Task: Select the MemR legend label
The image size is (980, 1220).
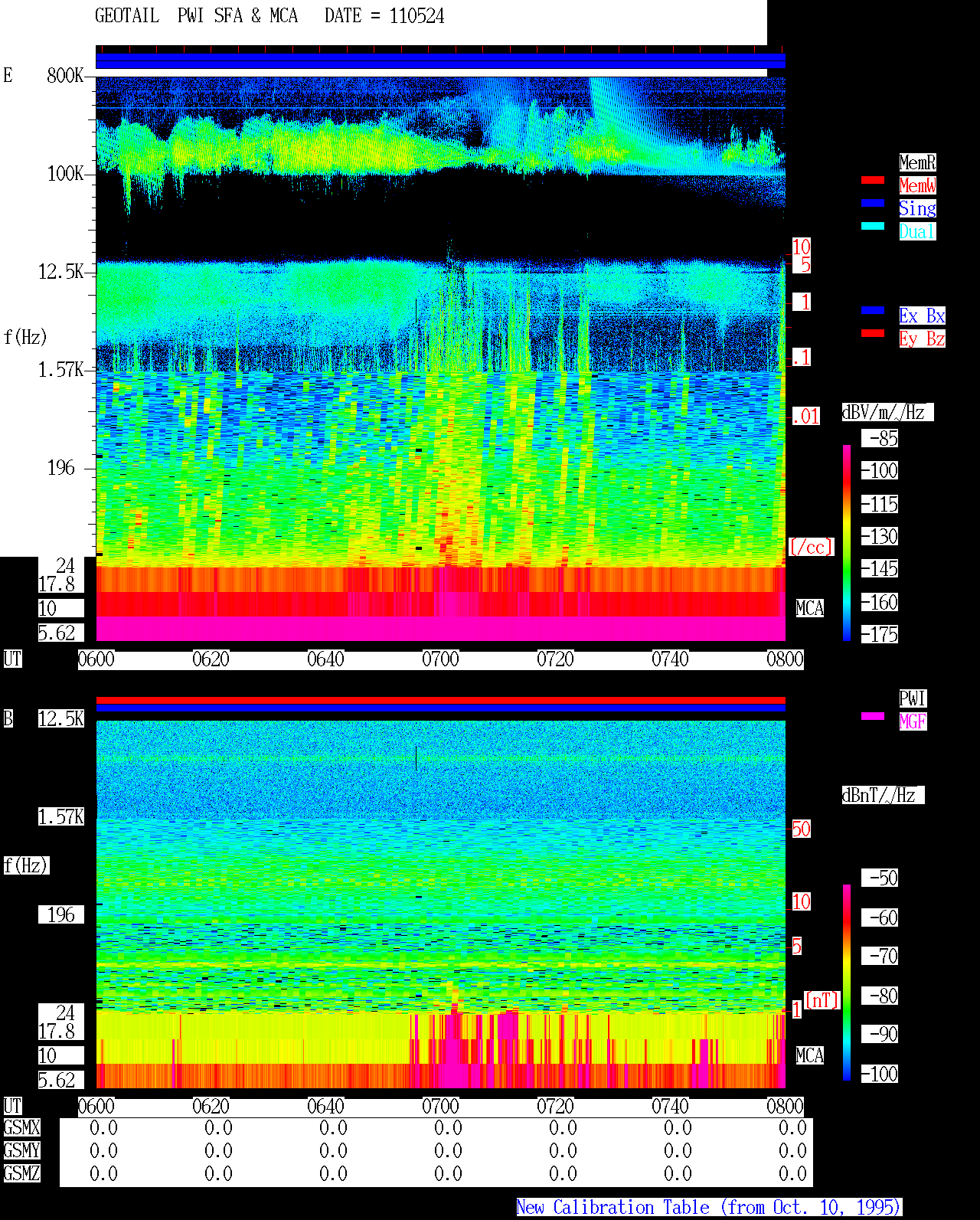Action: [917, 162]
